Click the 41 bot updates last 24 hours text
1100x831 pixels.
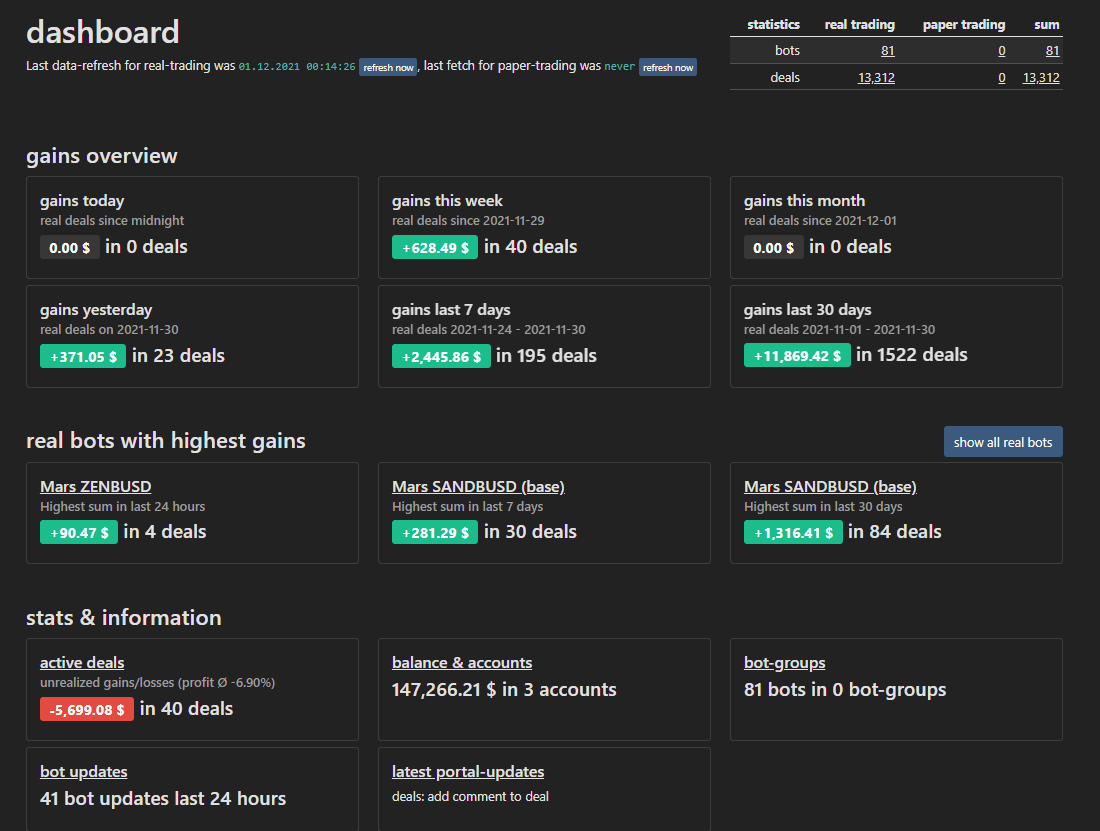[x=163, y=799]
